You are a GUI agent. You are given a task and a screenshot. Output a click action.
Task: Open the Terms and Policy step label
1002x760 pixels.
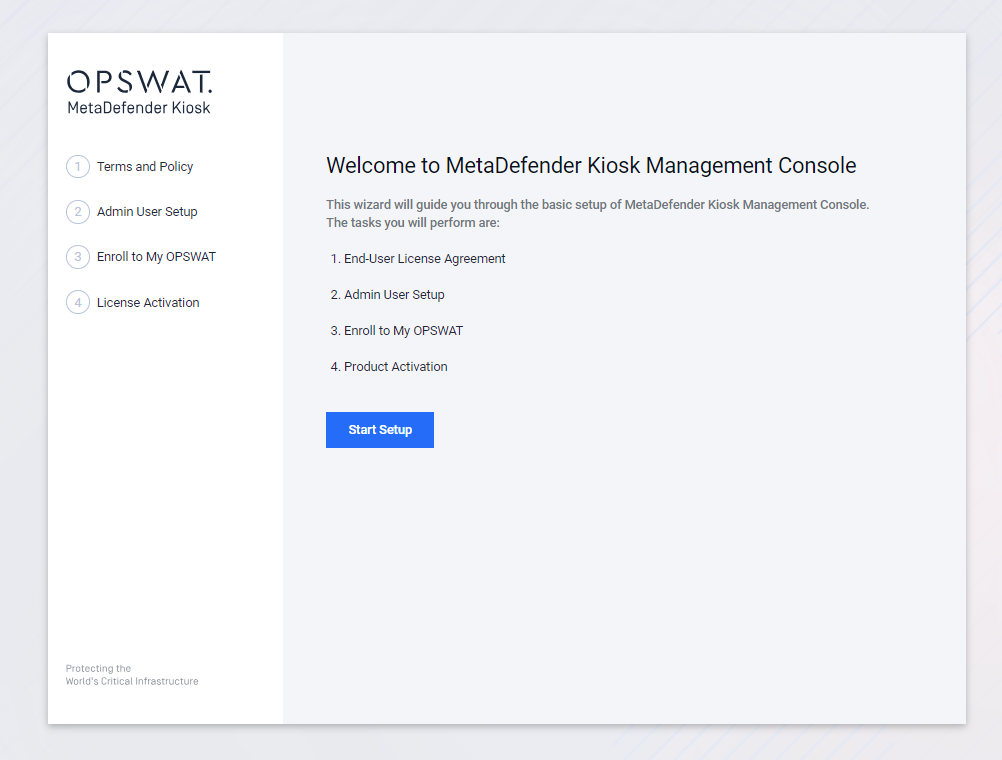(x=145, y=167)
